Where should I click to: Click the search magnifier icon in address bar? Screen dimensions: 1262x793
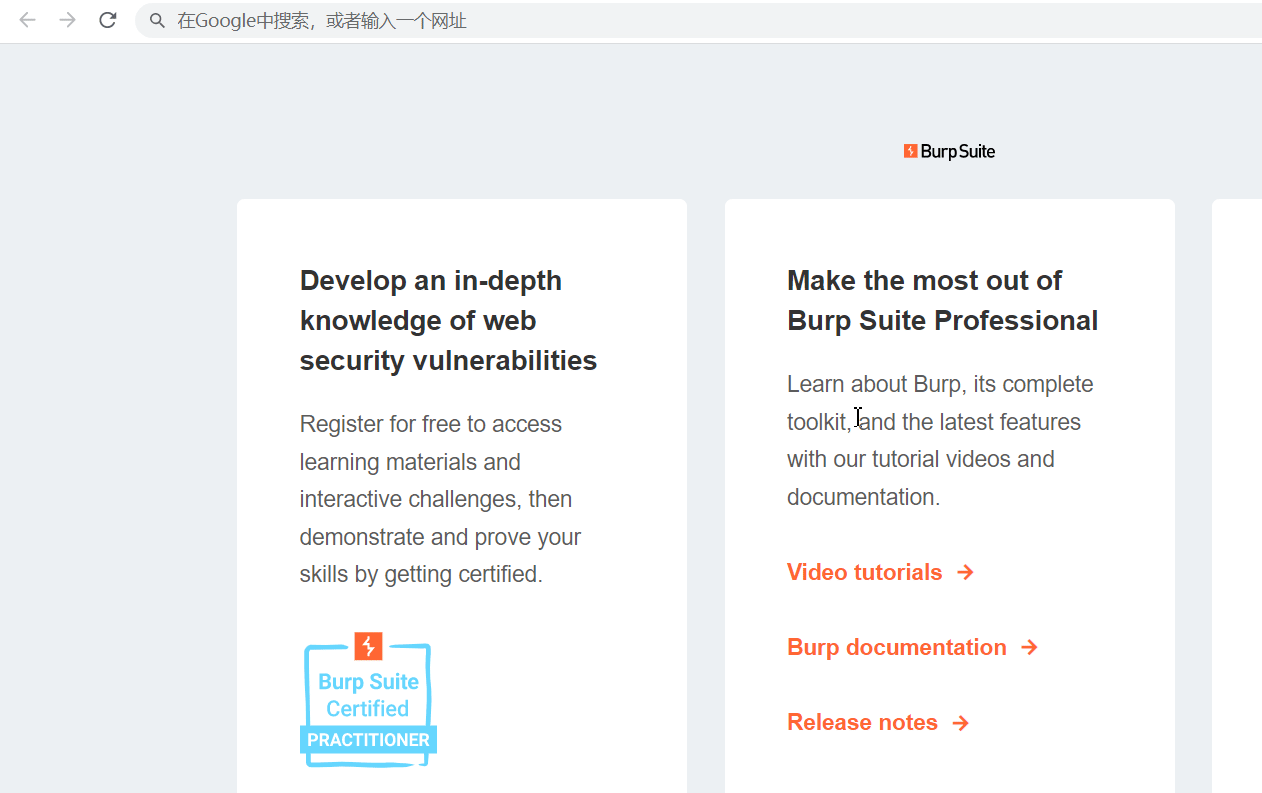(157, 21)
